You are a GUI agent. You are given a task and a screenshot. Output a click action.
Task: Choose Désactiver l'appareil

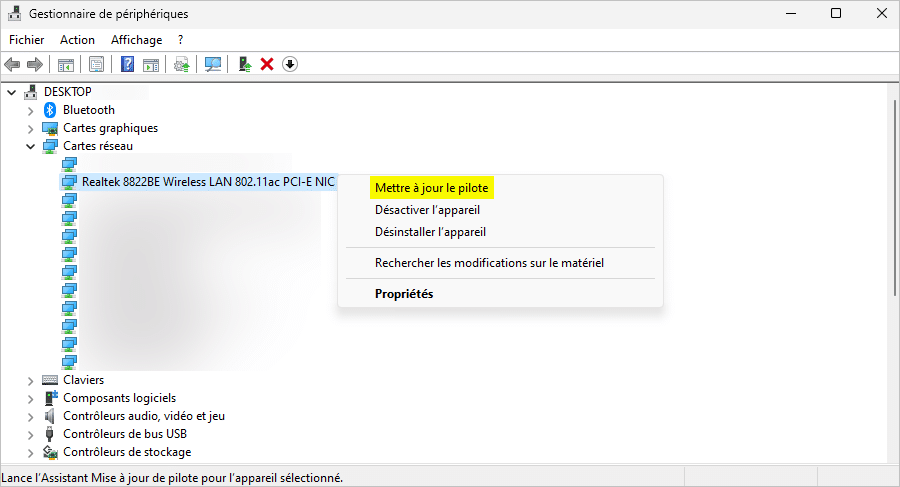coord(428,210)
